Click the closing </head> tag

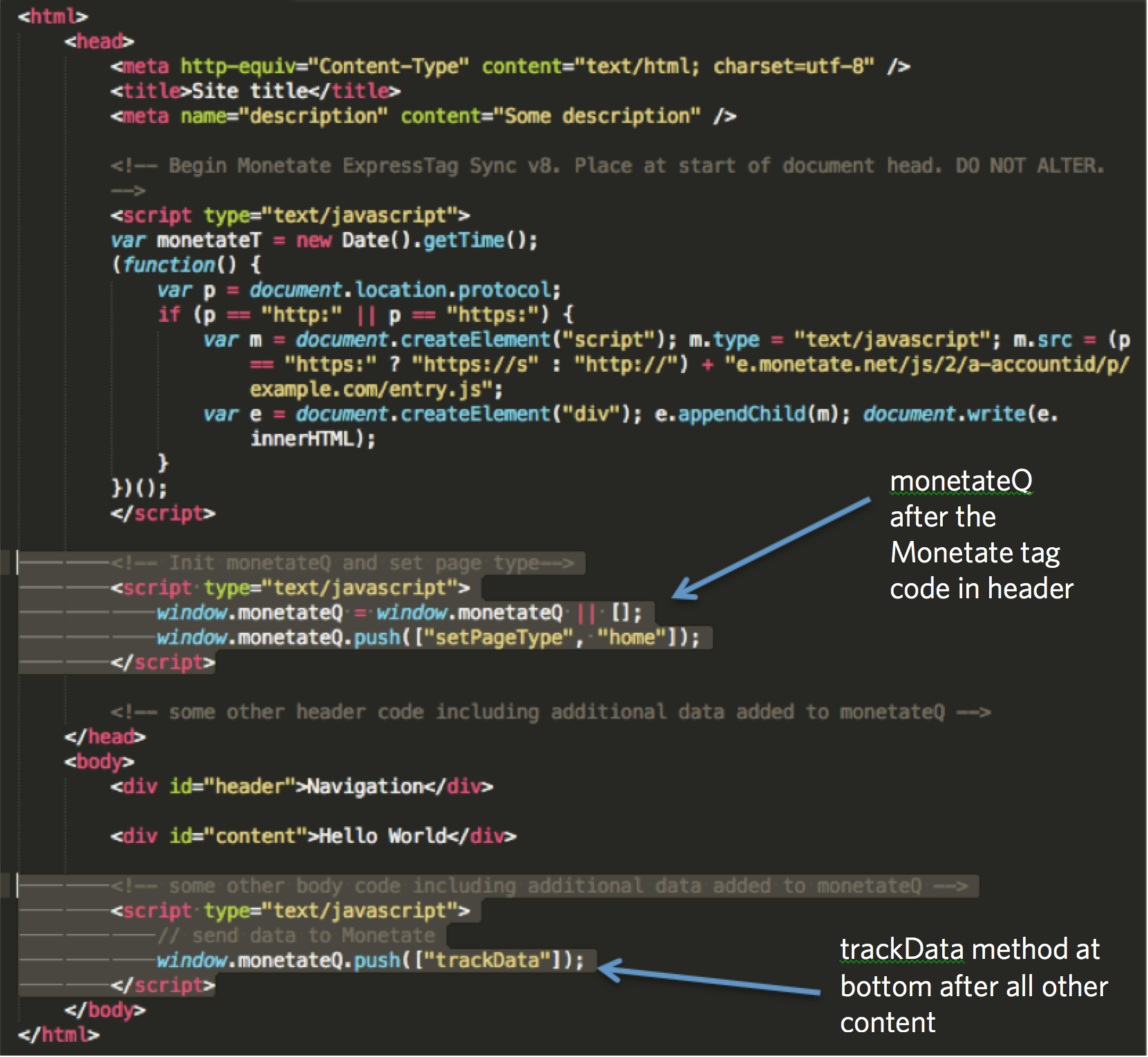click(105, 736)
